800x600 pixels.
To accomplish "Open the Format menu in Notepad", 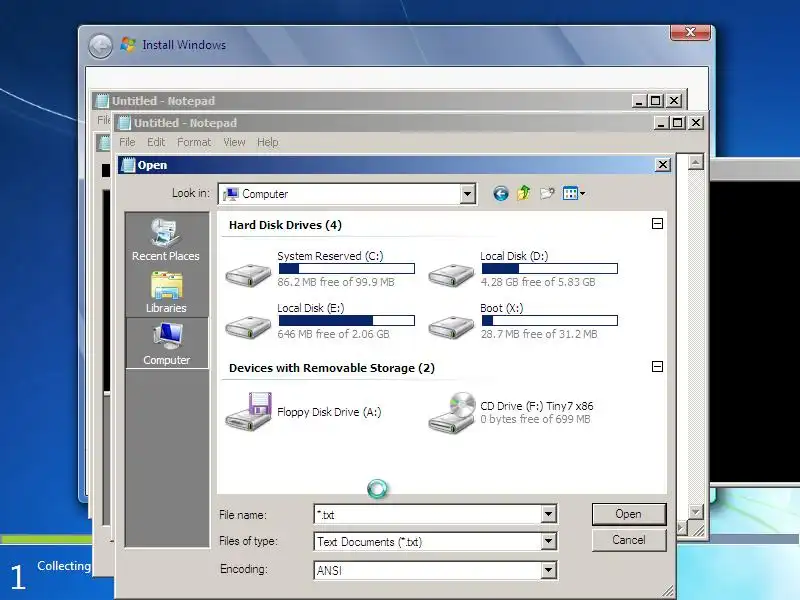I will point(194,142).
